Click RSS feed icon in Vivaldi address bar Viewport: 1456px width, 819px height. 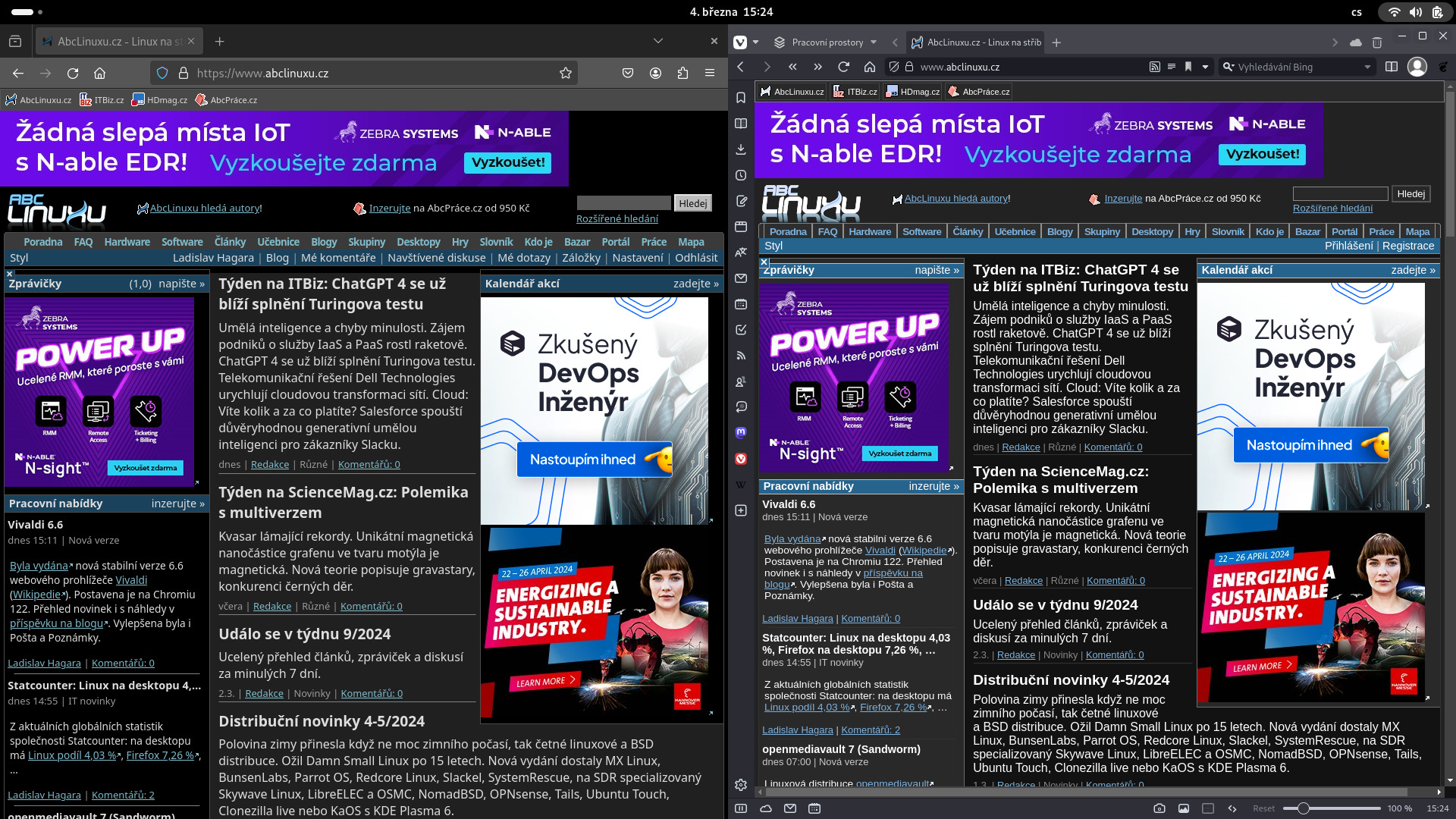pos(1154,67)
